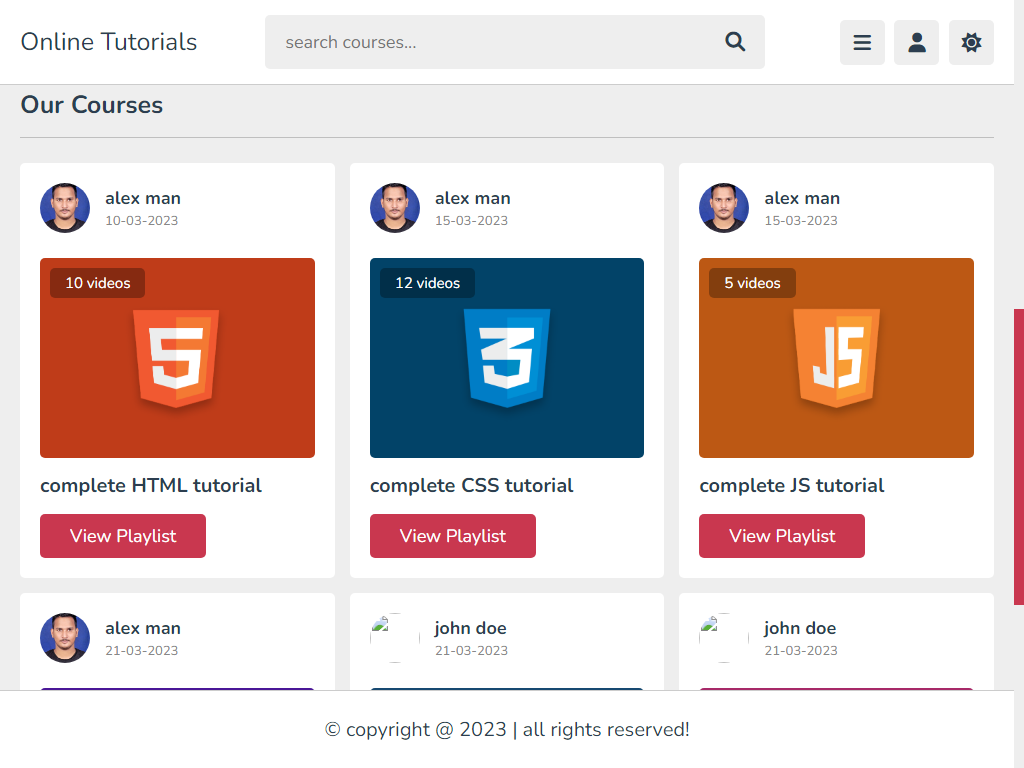The width and height of the screenshot is (1024, 768).
Task: Click first john doe broken avatar image
Action: 394,637
